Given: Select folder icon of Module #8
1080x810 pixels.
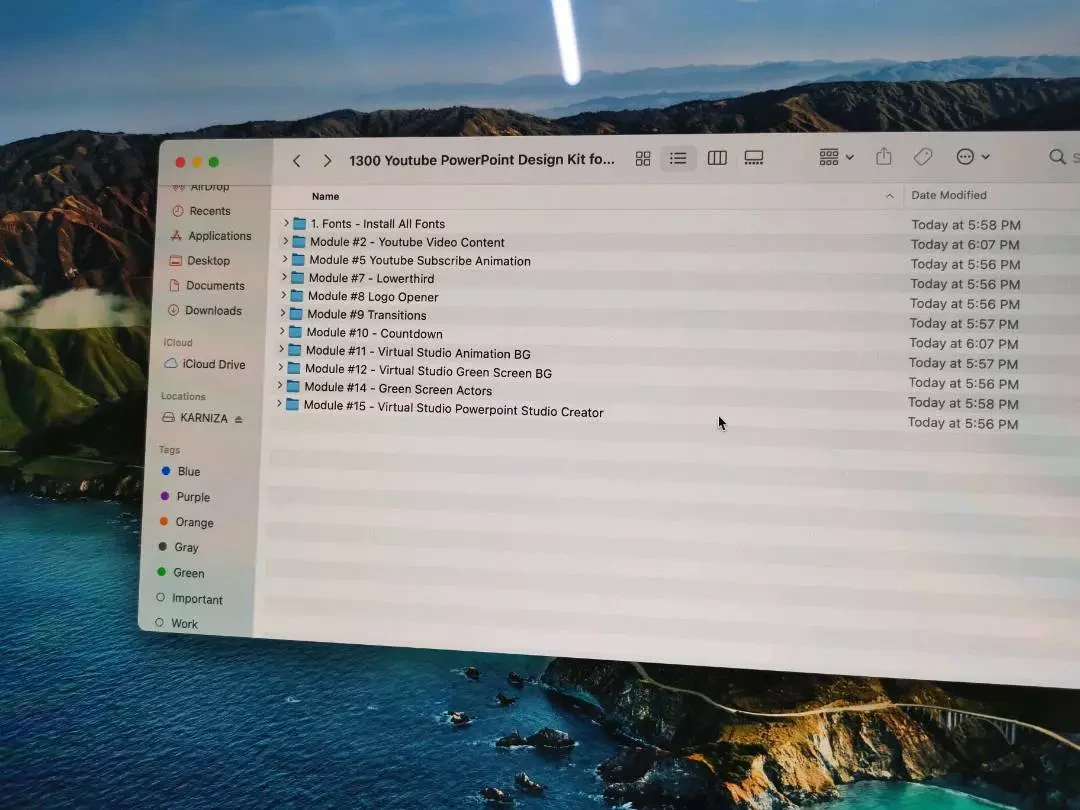Looking at the screenshot, I should [x=297, y=295].
